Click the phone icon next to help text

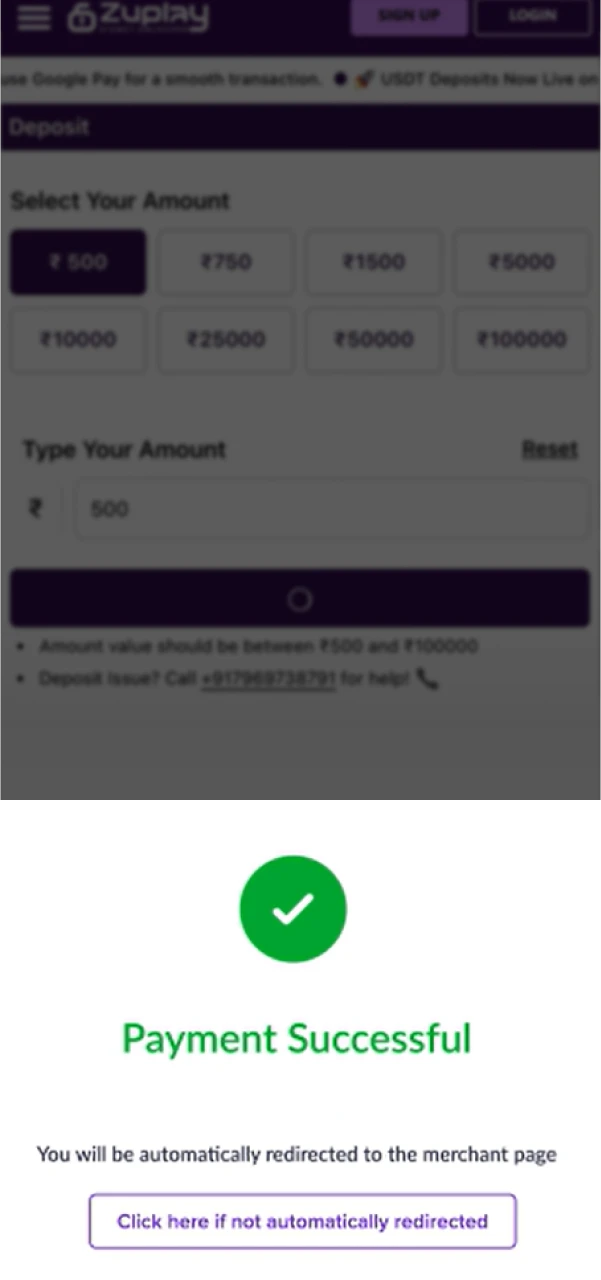(427, 679)
